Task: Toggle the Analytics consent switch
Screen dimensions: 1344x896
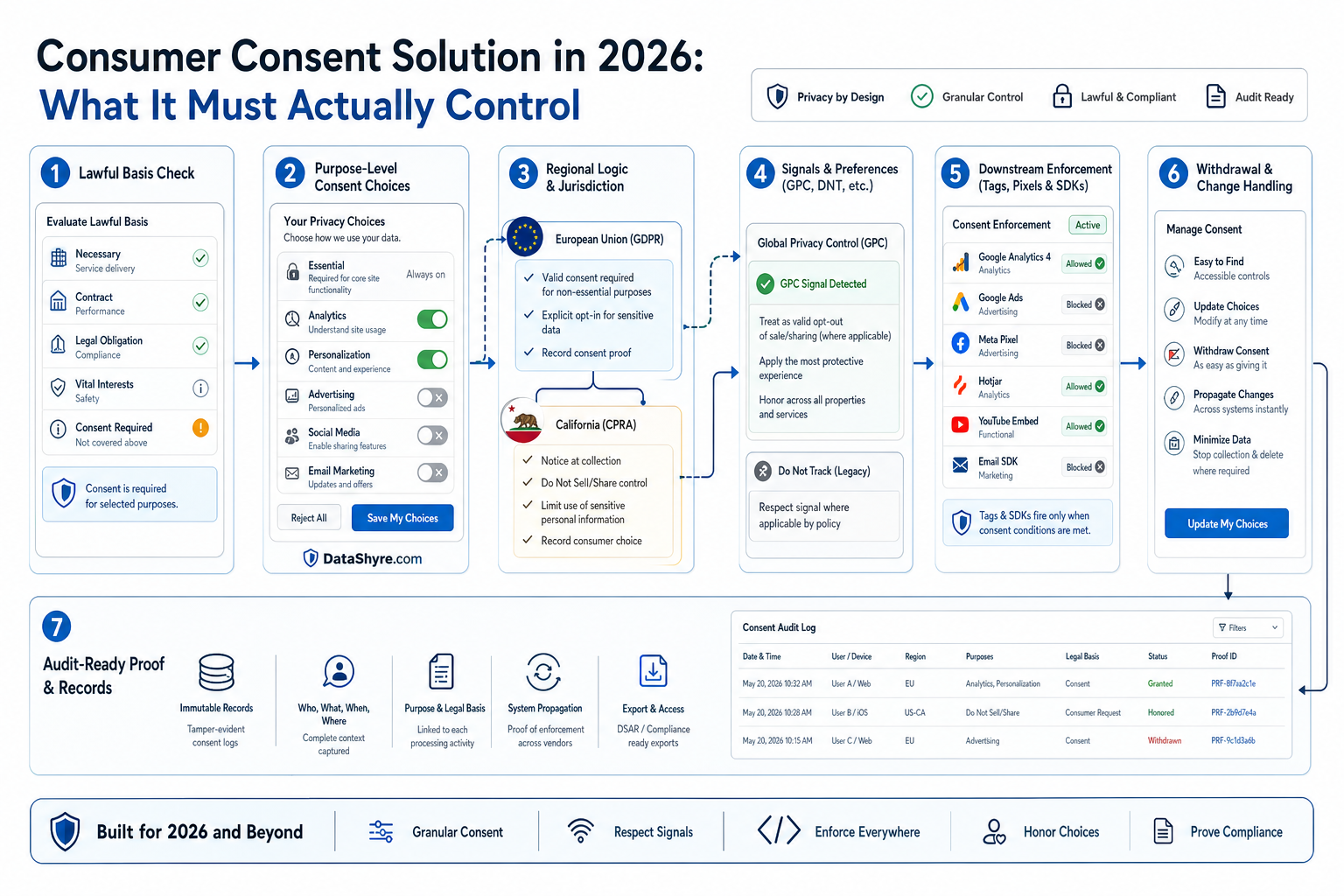Action: pos(432,319)
